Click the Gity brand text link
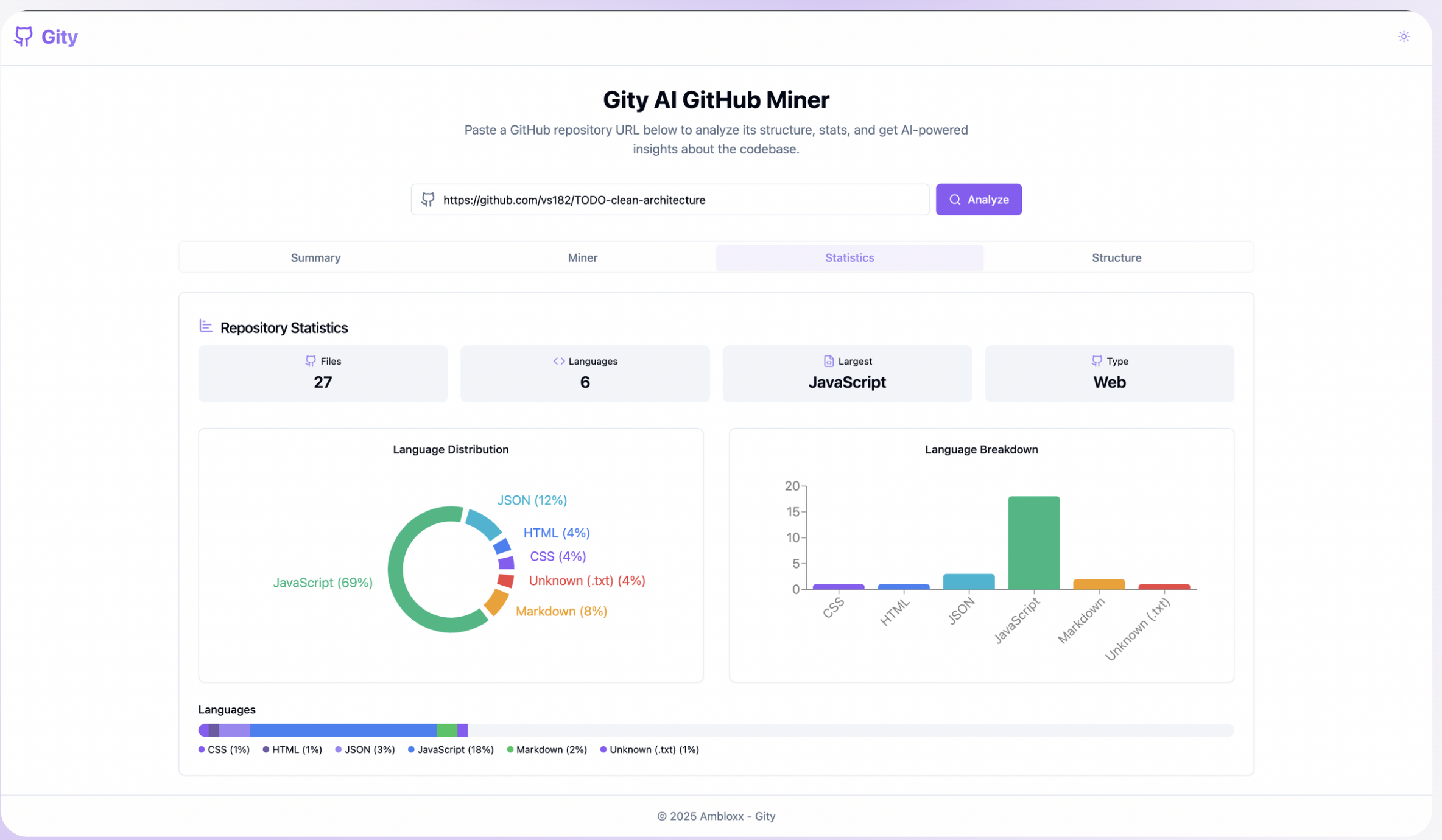The width and height of the screenshot is (1442, 840). (x=60, y=37)
